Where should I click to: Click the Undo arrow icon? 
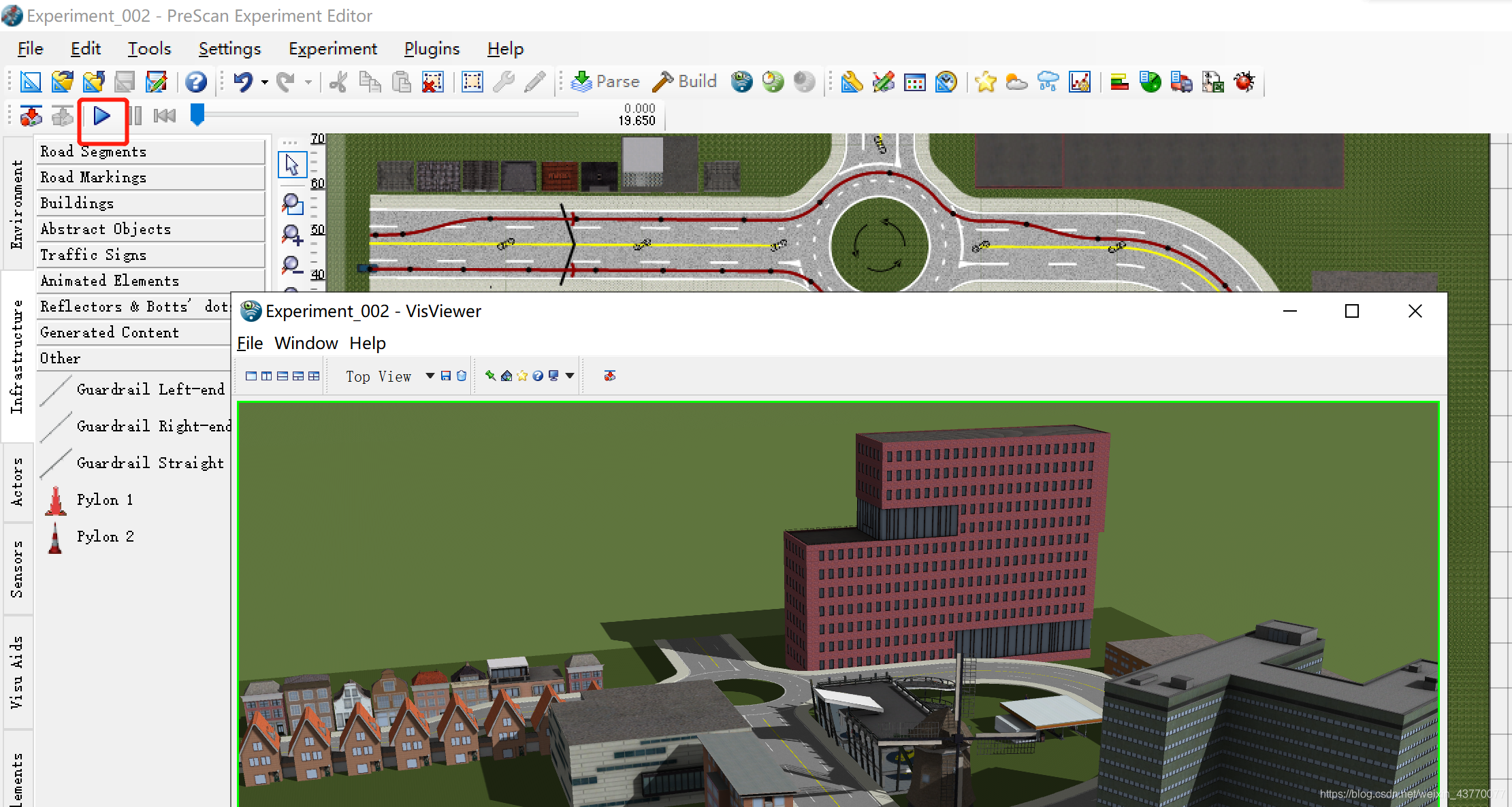coord(243,82)
